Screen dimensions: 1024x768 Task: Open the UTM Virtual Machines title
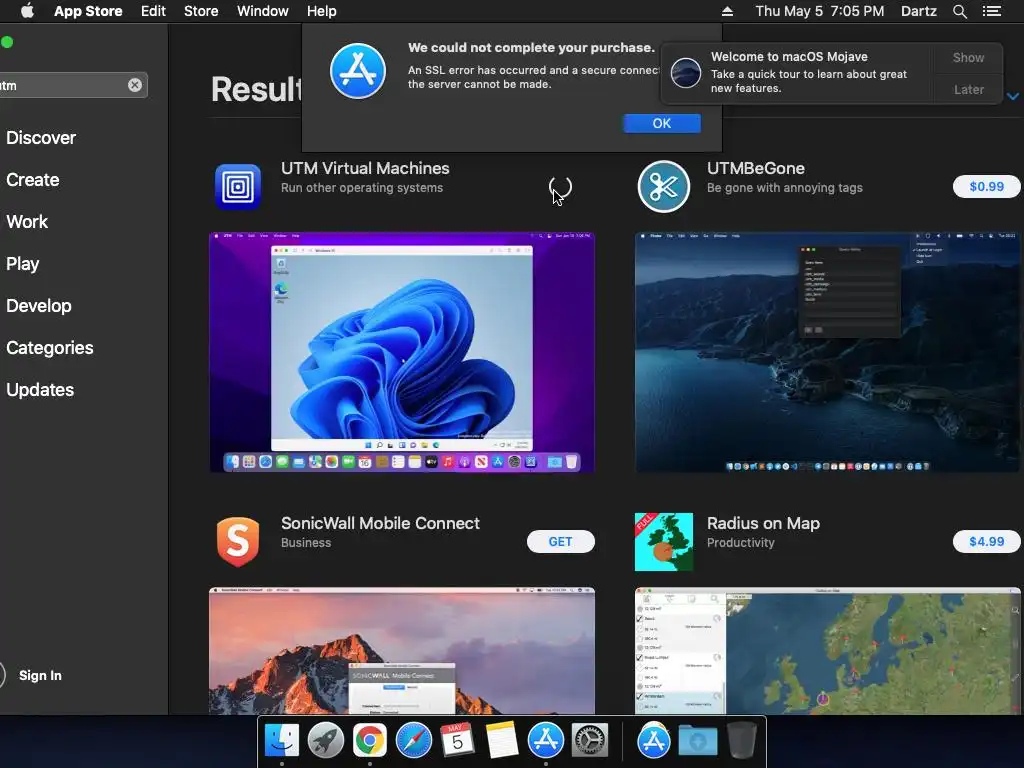365,168
